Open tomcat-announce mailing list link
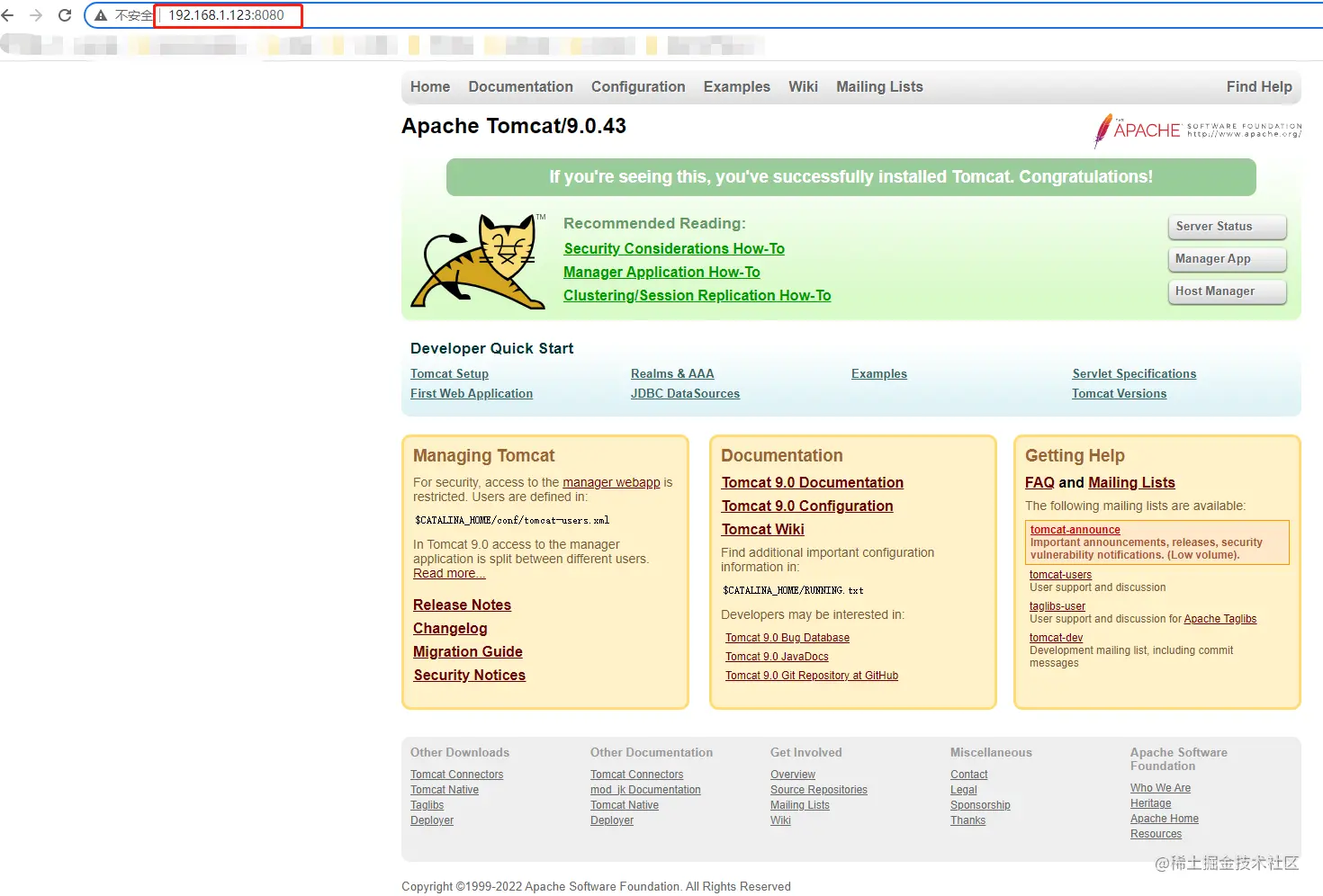This screenshot has height=896, width=1323. click(x=1075, y=530)
